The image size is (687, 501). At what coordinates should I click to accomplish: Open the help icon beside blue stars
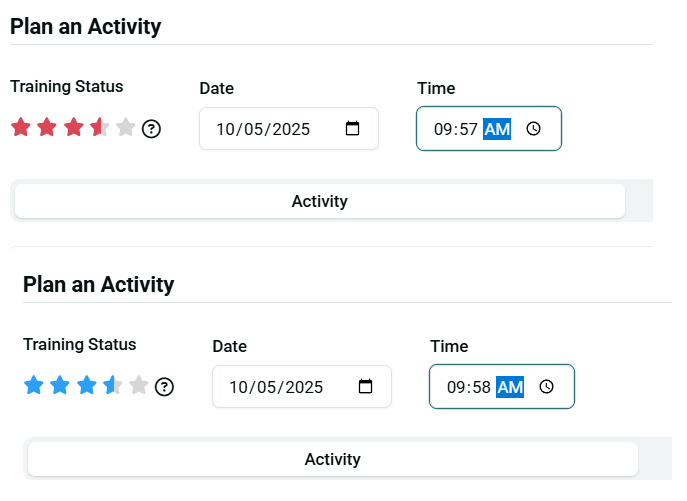[164, 386]
